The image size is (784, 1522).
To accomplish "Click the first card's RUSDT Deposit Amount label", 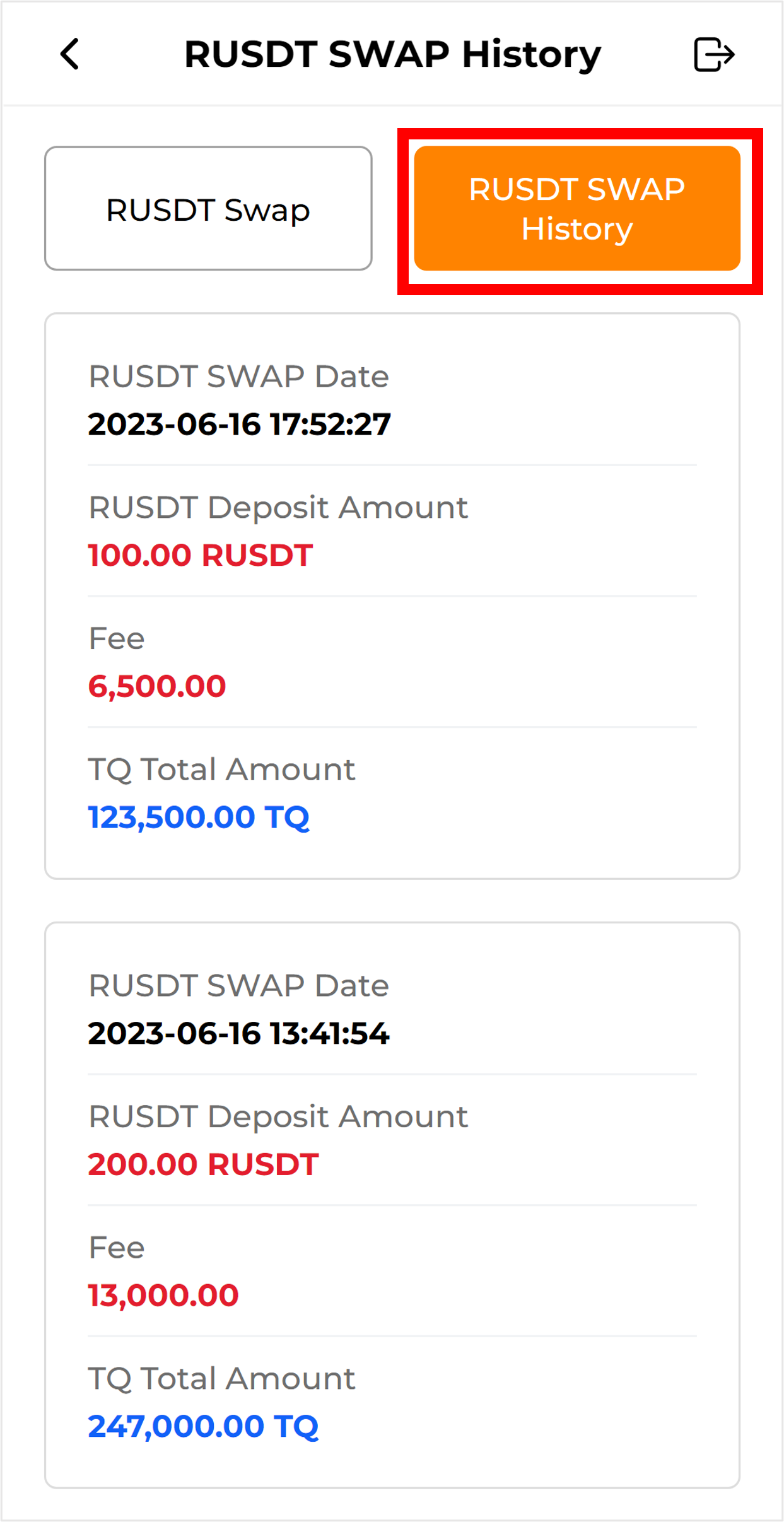I will coord(278,508).
